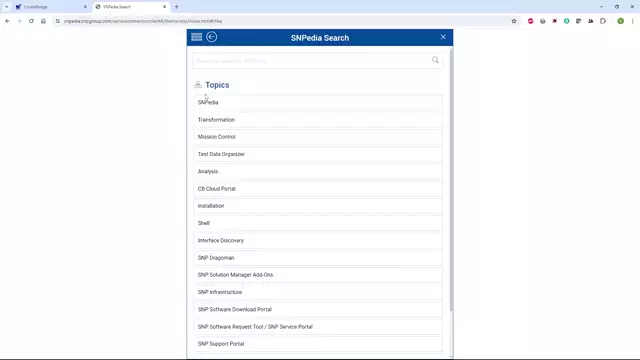Open SNP Software Request Tool topic

[318, 327]
